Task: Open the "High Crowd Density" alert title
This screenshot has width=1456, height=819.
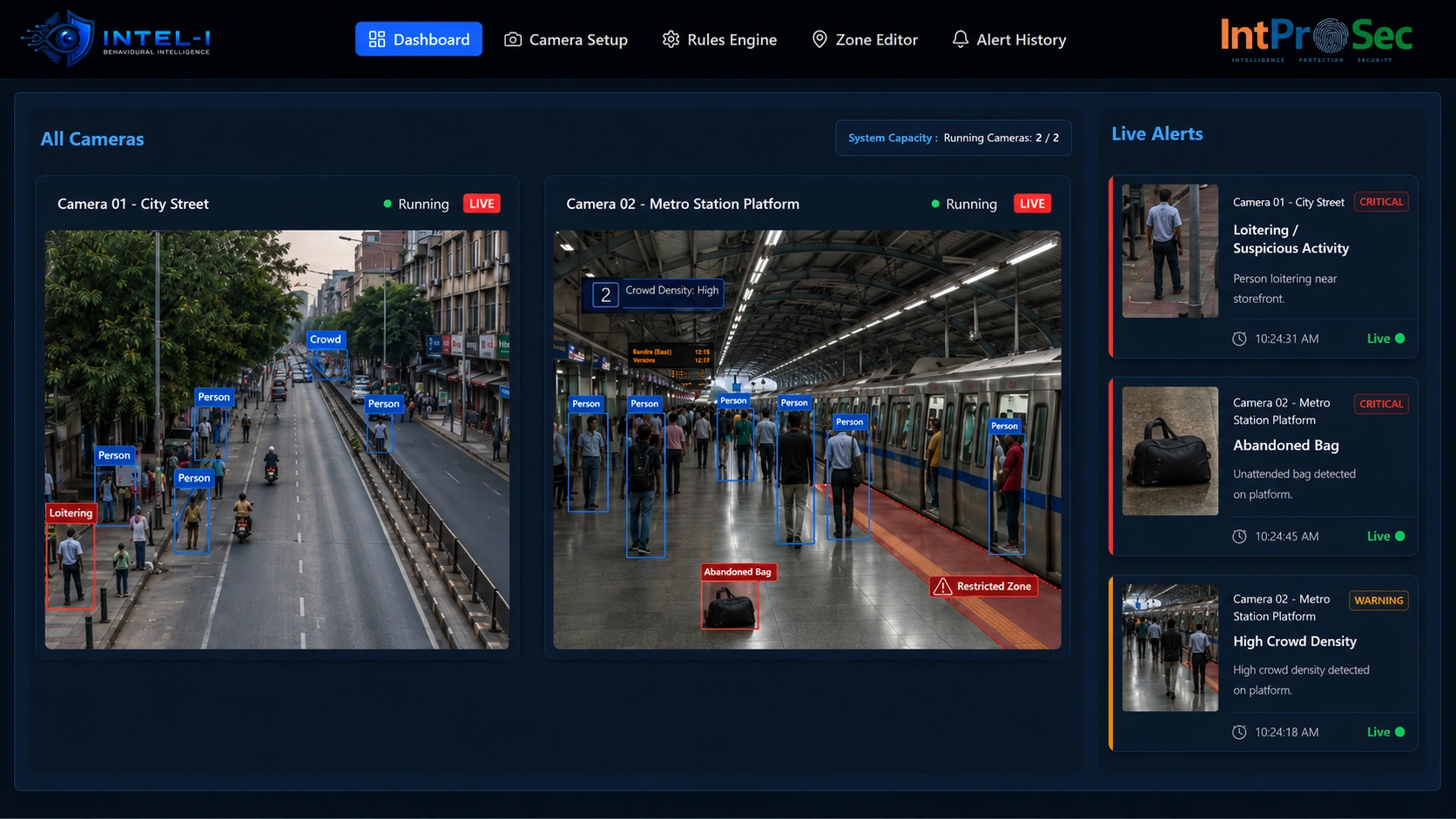Action: 1295,641
